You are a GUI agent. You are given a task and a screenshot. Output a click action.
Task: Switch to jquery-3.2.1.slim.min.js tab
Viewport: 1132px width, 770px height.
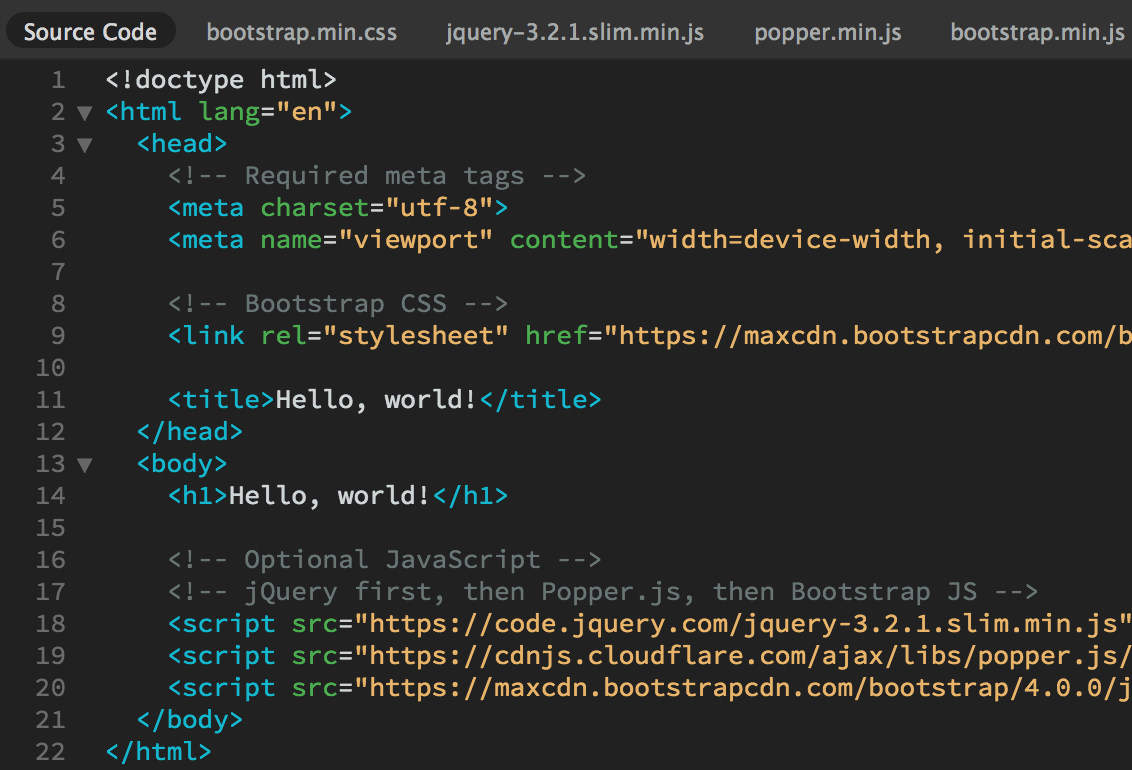pyautogui.click(x=575, y=32)
